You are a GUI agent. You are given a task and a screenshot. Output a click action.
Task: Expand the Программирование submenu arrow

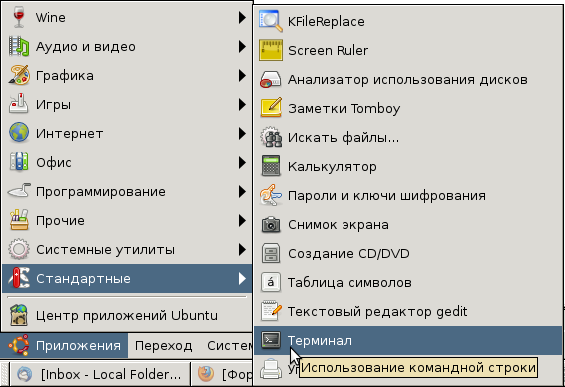pyautogui.click(x=242, y=191)
